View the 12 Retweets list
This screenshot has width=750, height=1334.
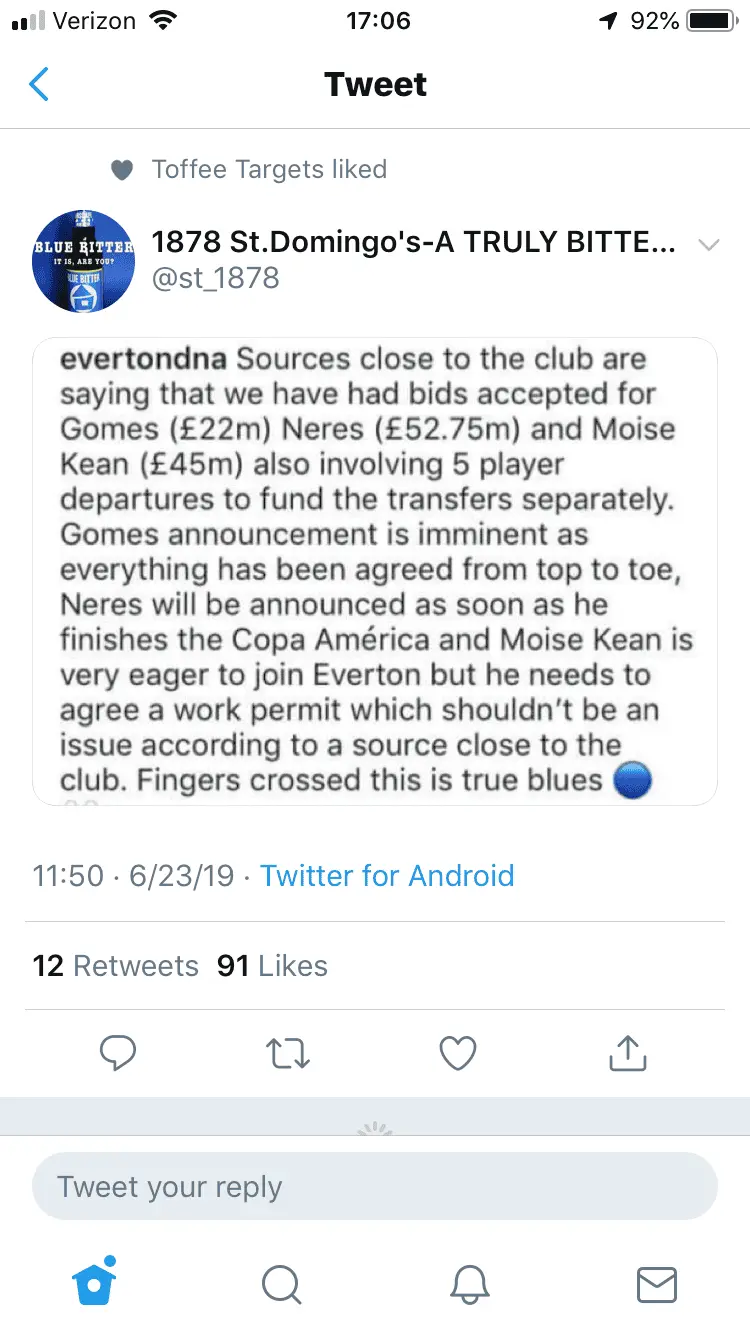tap(116, 966)
